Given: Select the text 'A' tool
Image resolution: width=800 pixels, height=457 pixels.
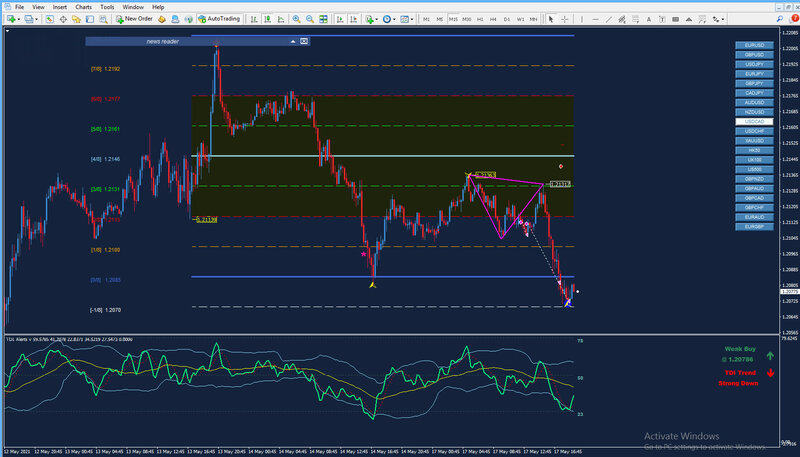Looking at the screenshot, I should point(648,19).
